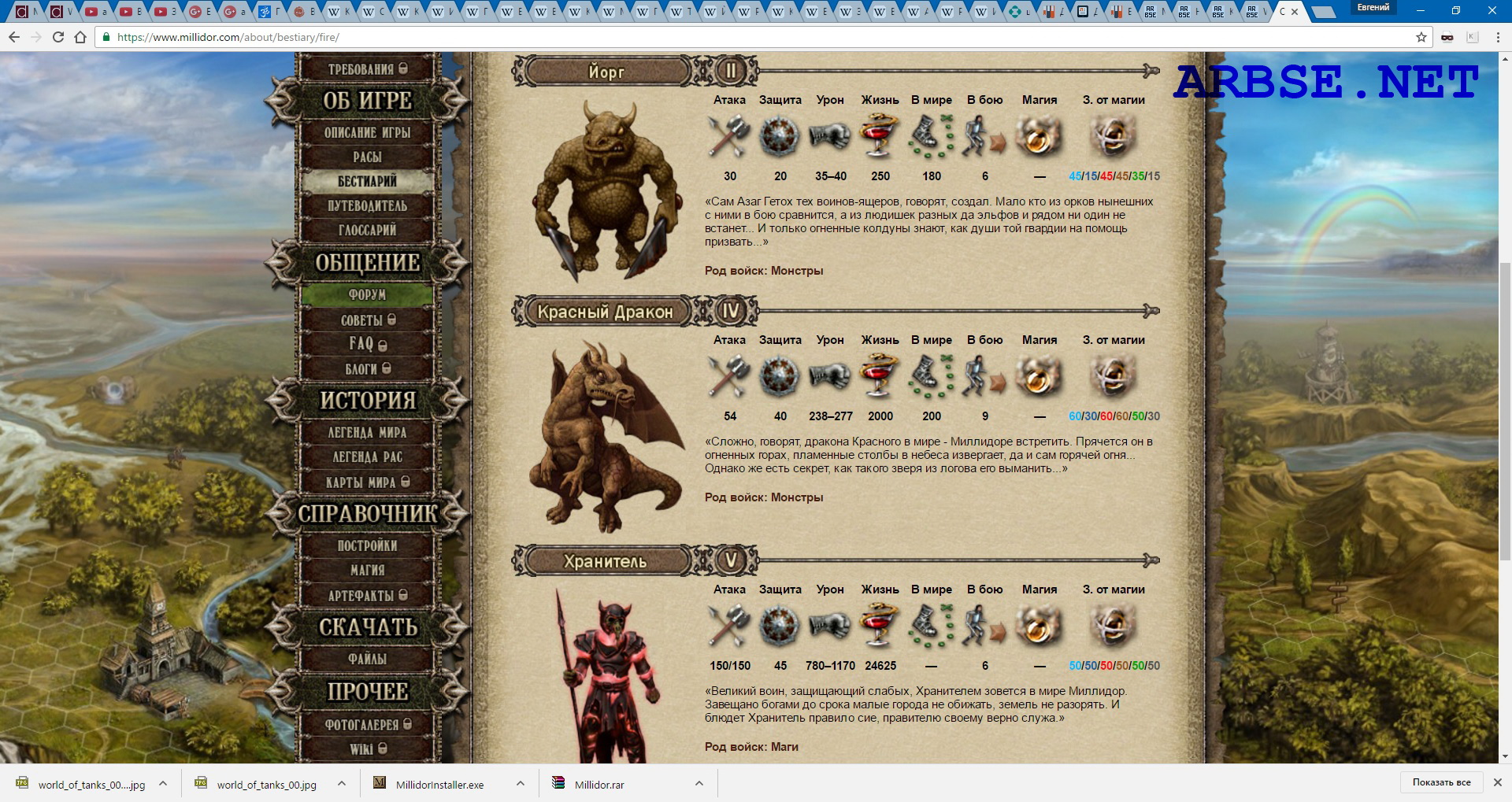Click Красный Дракон damage value 238–277

(831, 416)
